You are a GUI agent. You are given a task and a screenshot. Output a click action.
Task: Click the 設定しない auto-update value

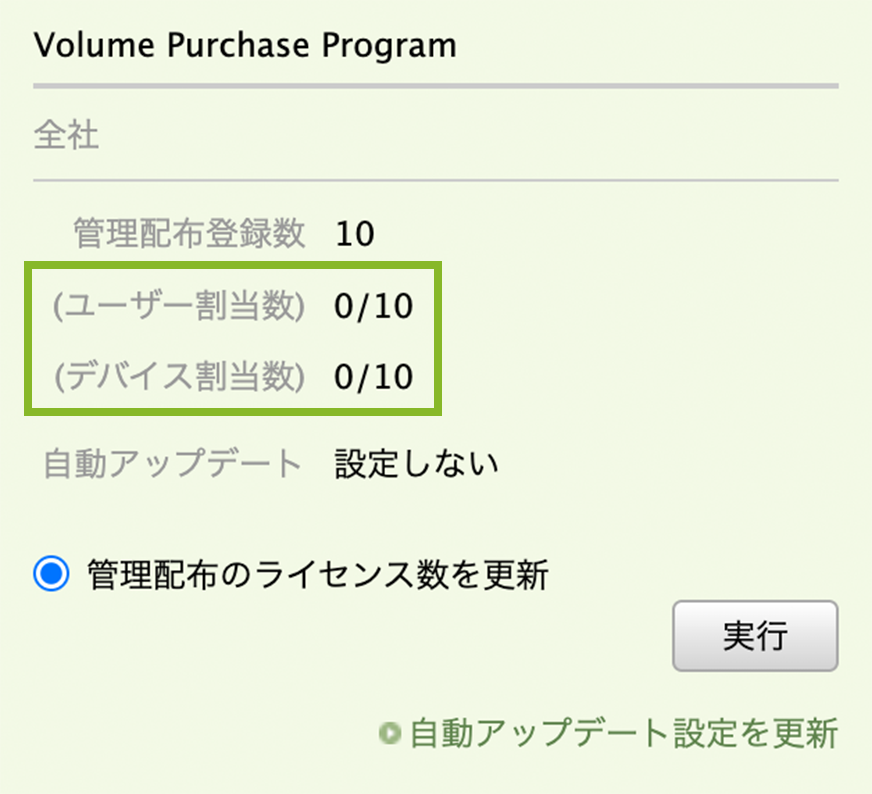(x=416, y=464)
